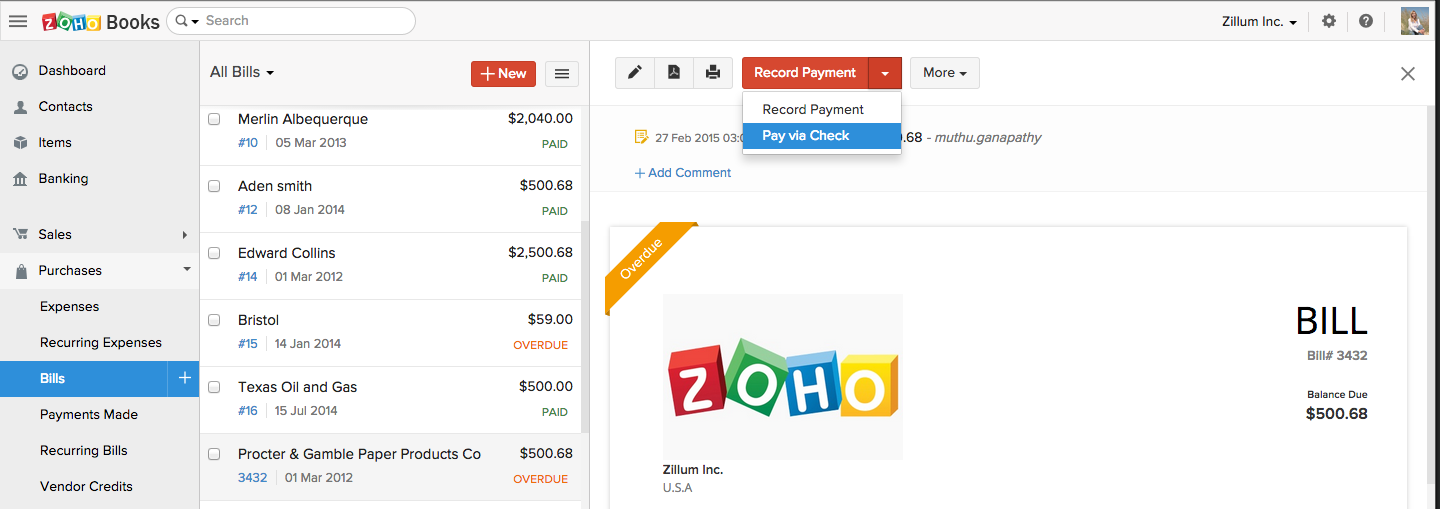Click the Add Comment link
The width and height of the screenshot is (1440, 509).
(x=683, y=173)
